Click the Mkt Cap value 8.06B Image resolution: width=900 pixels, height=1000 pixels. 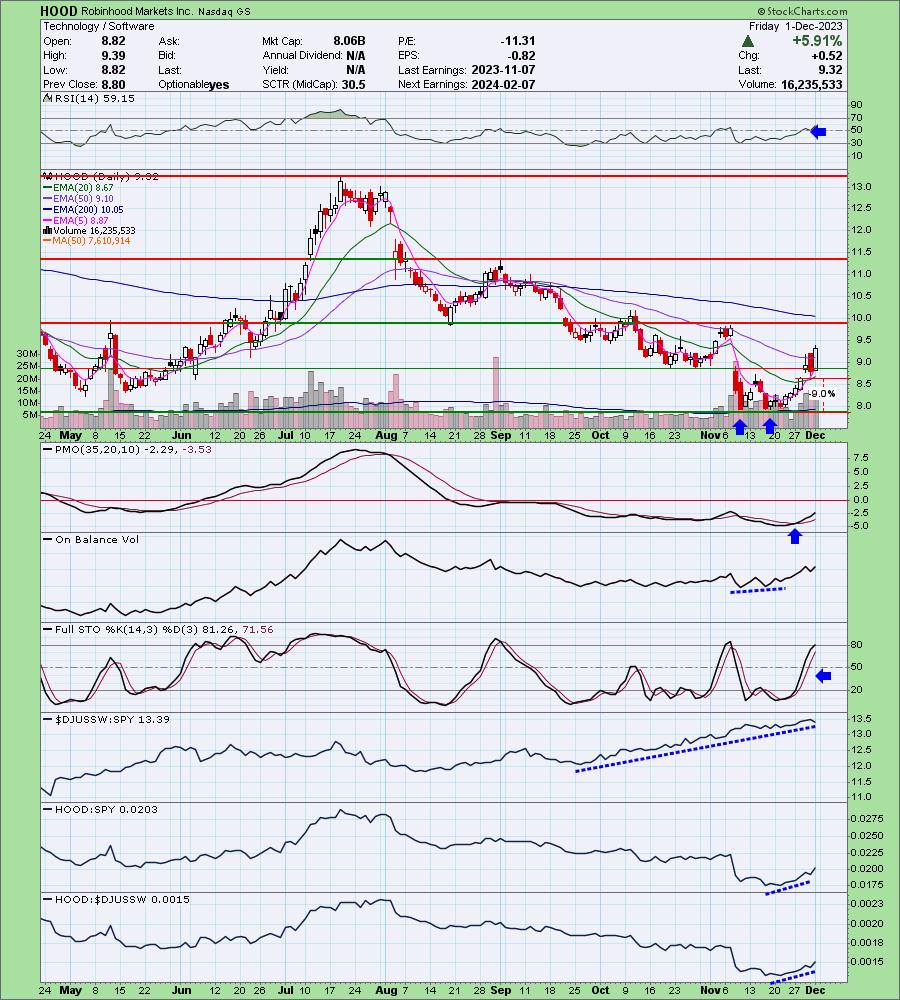(x=349, y=41)
